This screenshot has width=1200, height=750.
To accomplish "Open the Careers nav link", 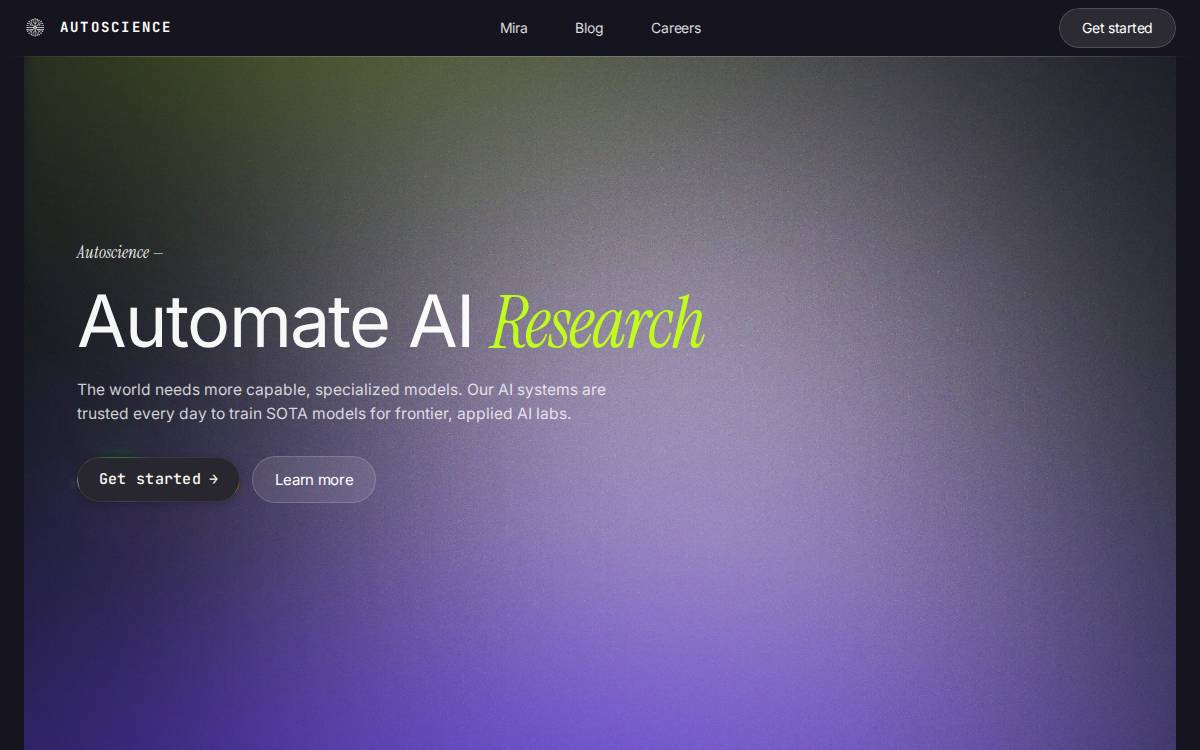I will (676, 28).
